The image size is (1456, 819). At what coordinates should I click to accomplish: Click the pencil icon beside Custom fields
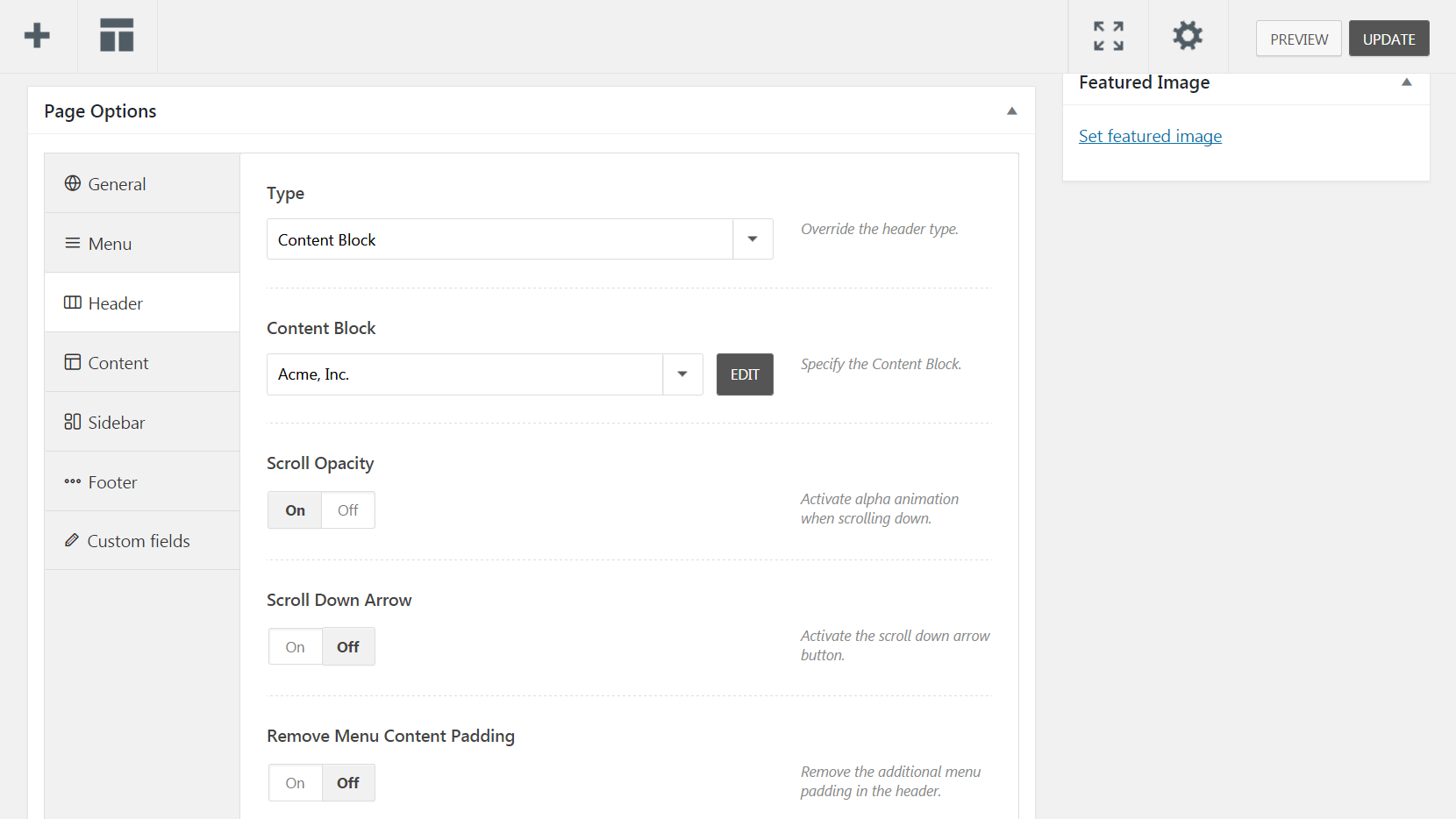tap(72, 540)
